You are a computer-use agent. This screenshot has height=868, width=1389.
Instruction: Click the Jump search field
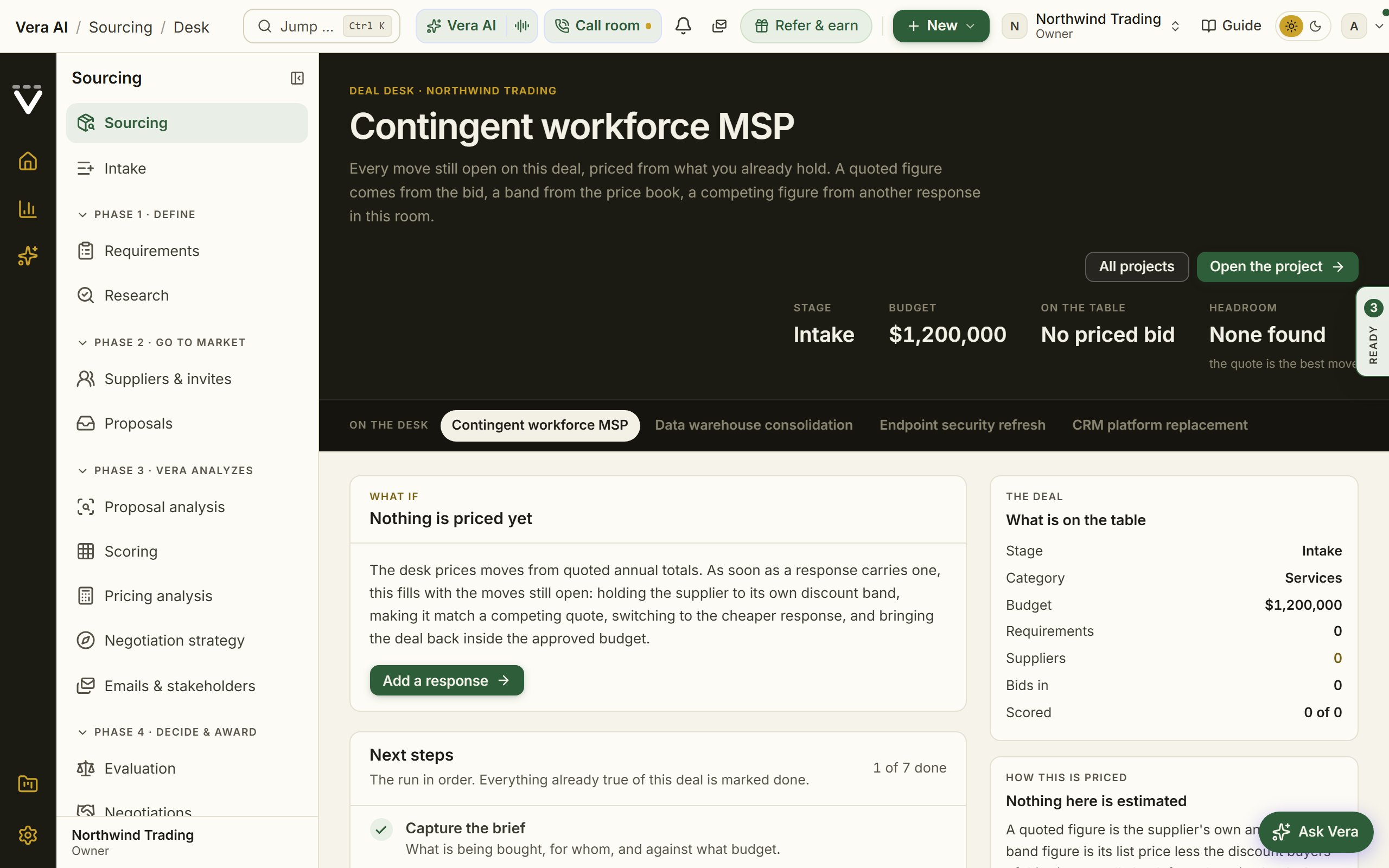coord(321,26)
